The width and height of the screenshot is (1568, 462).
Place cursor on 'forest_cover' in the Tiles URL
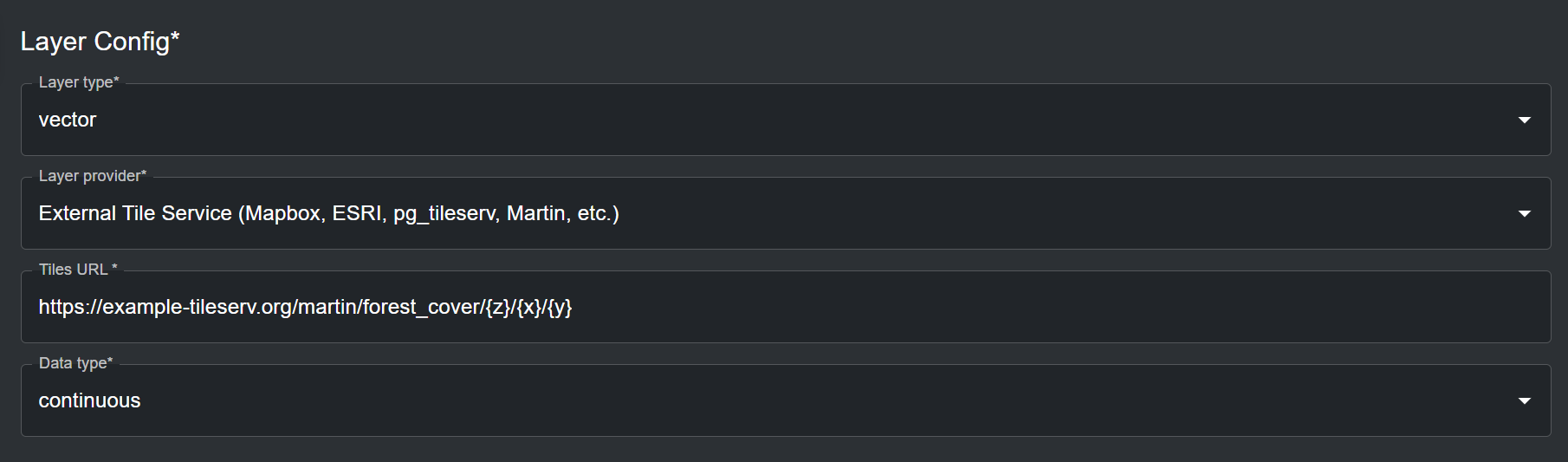pyautogui.click(x=421, y=307)
